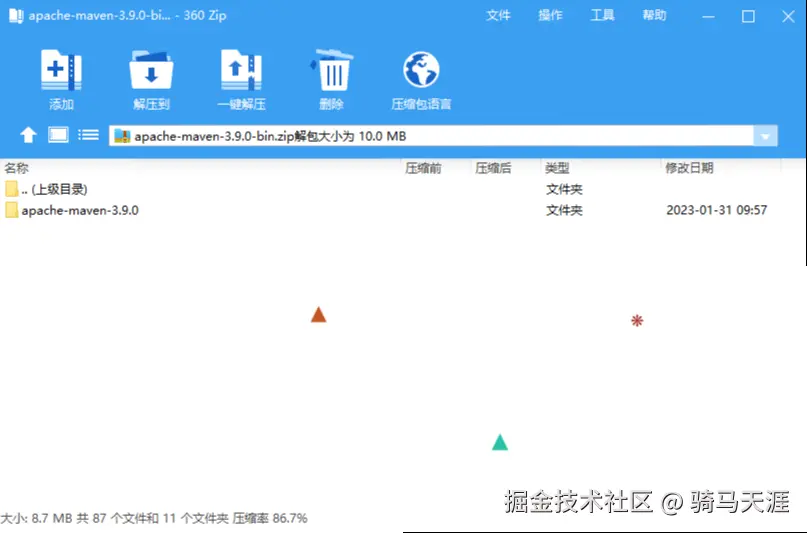Select the .. (上级目录) entry
The image size is (807, 533).
pos(55,189)
